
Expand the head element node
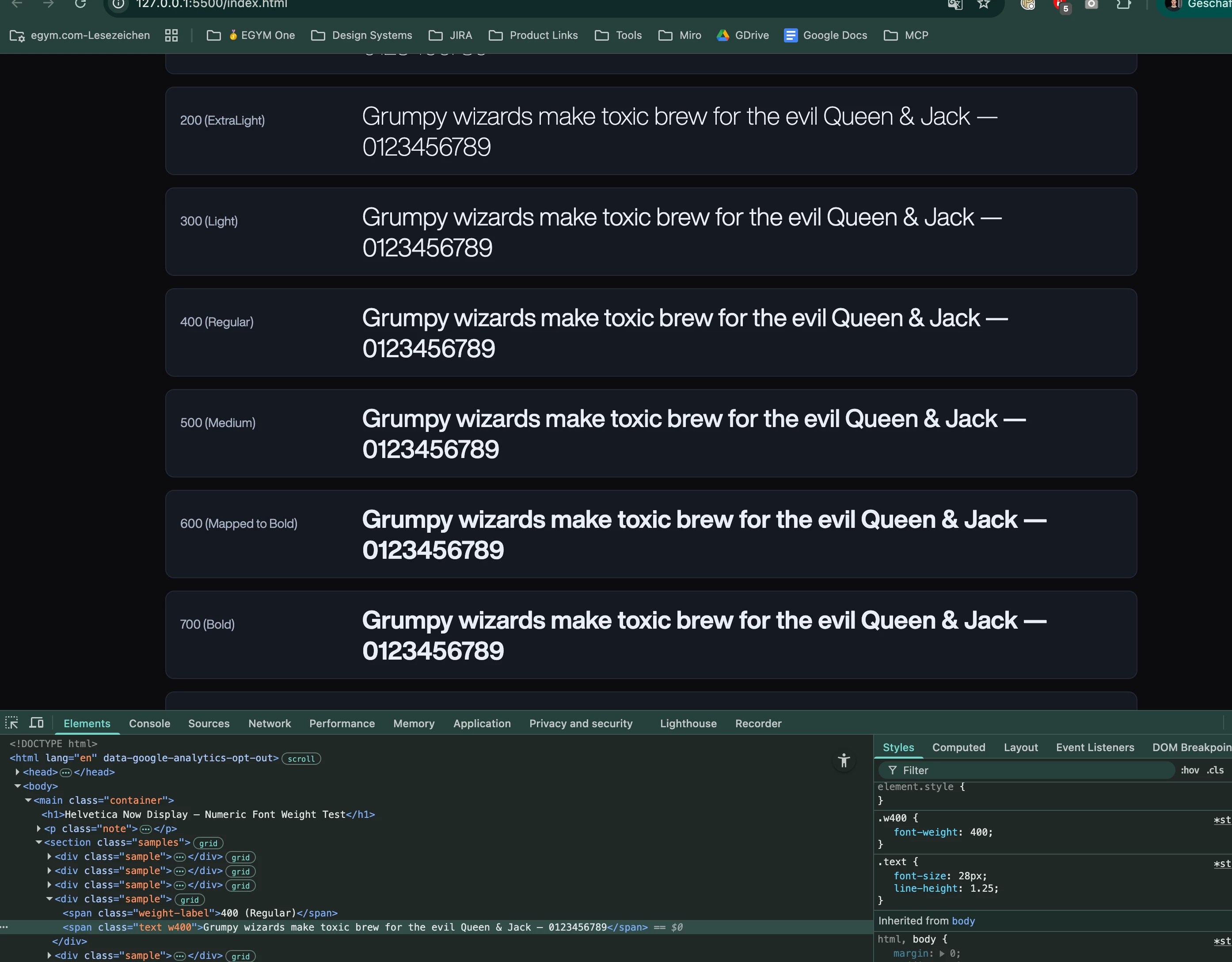pos(18,772)
